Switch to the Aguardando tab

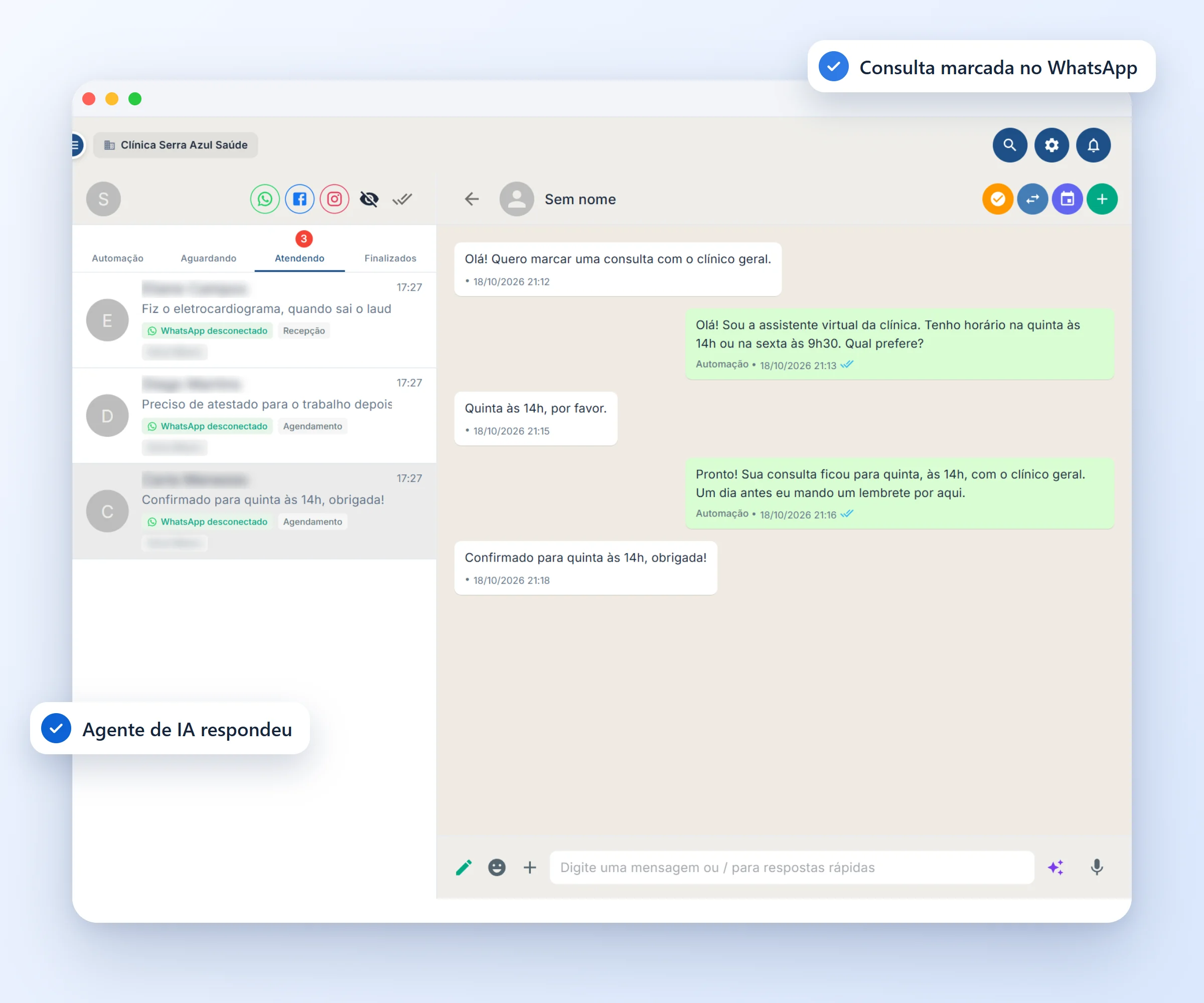coord(208,258)
